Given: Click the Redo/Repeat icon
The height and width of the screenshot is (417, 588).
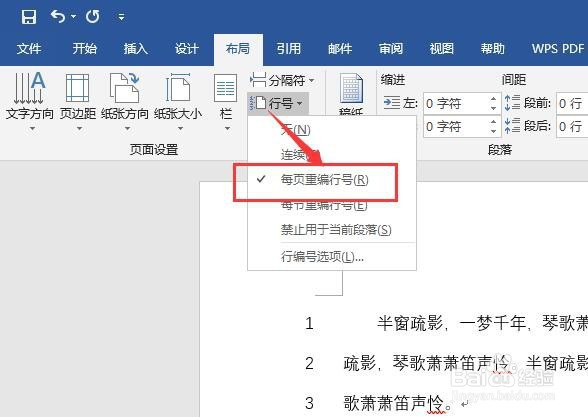Looking at the screenshot, I should pyautogui.click(x=93, y=16).
